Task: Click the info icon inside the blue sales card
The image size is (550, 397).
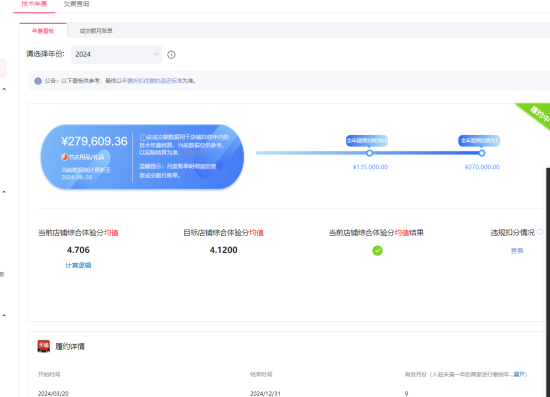Action: tap(143, 137)
